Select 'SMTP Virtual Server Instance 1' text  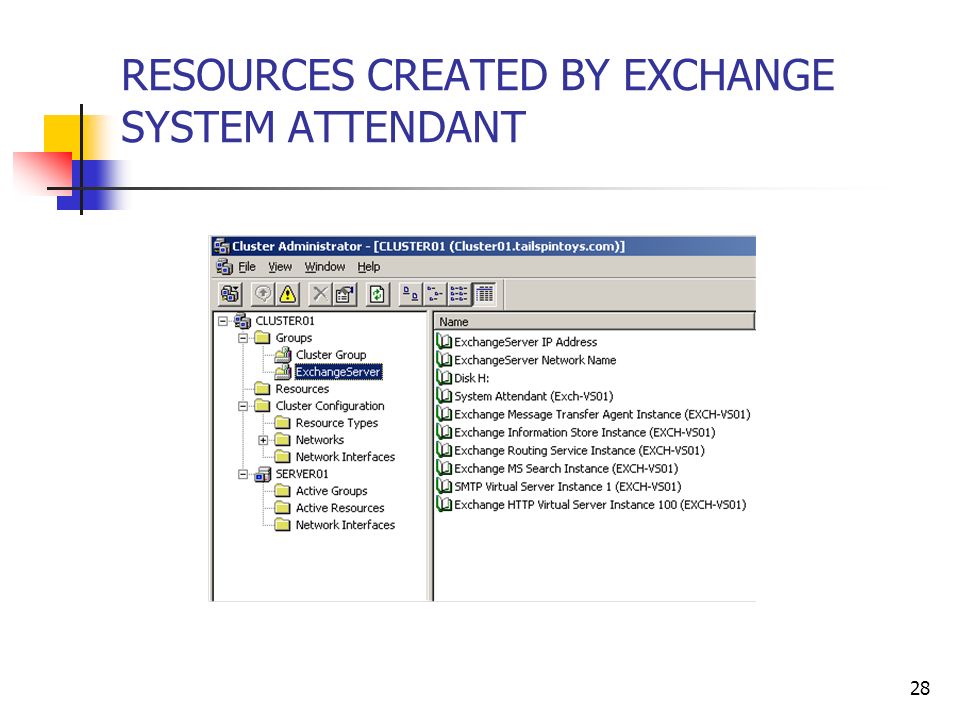coord(533,487)
